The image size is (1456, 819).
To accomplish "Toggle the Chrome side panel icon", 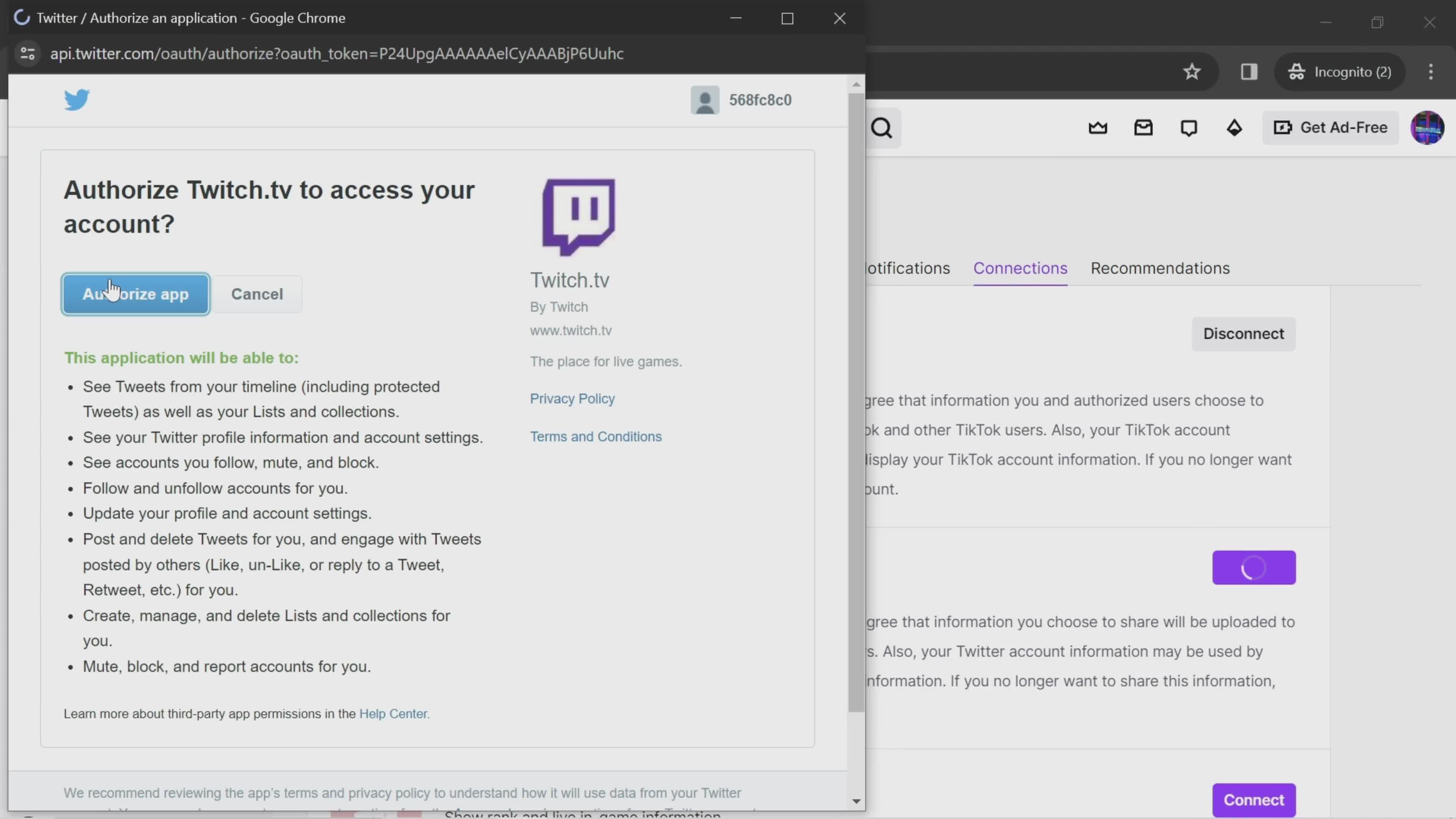I will click(1249, 72).
